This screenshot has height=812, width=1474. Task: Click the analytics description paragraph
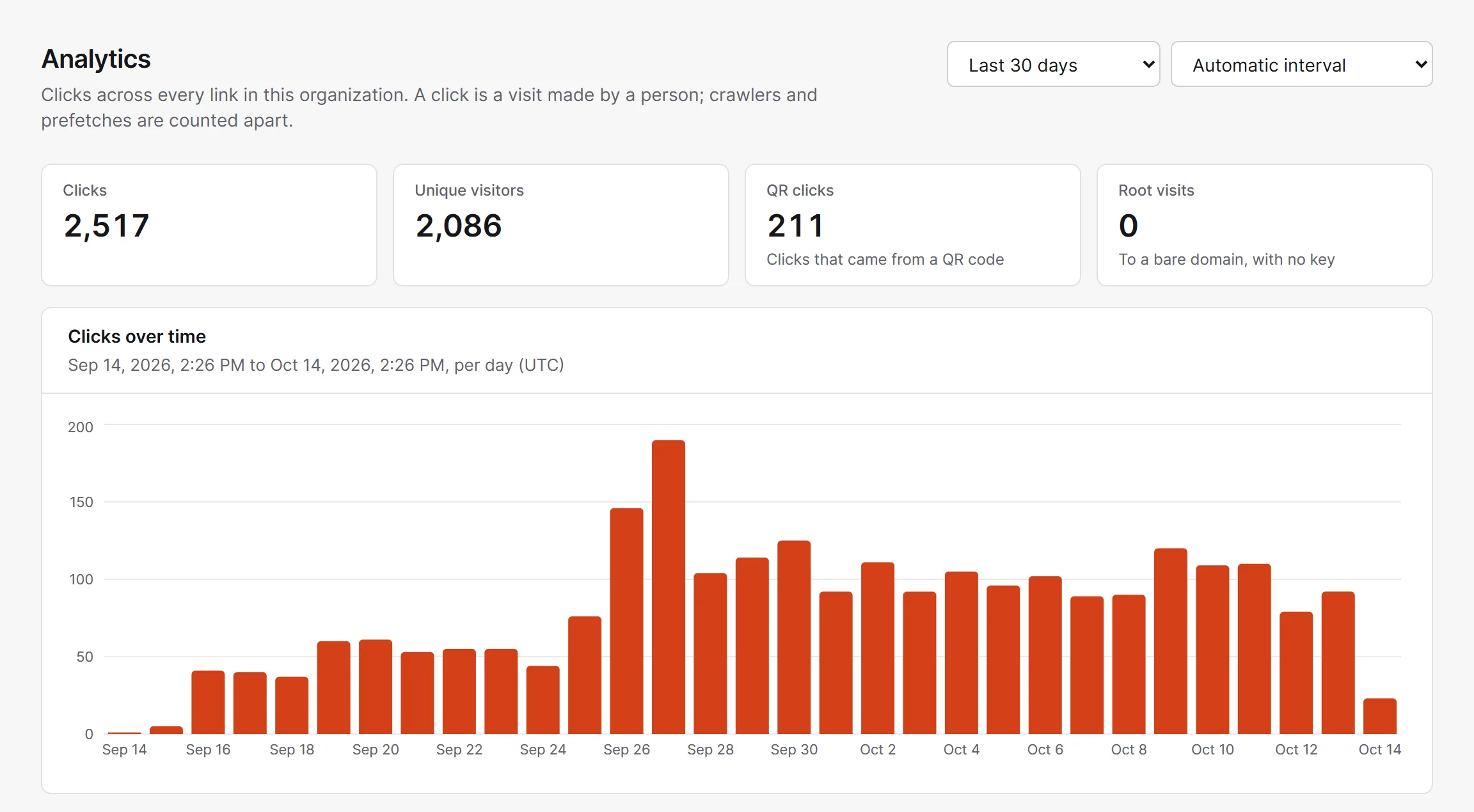pos(429,107)
